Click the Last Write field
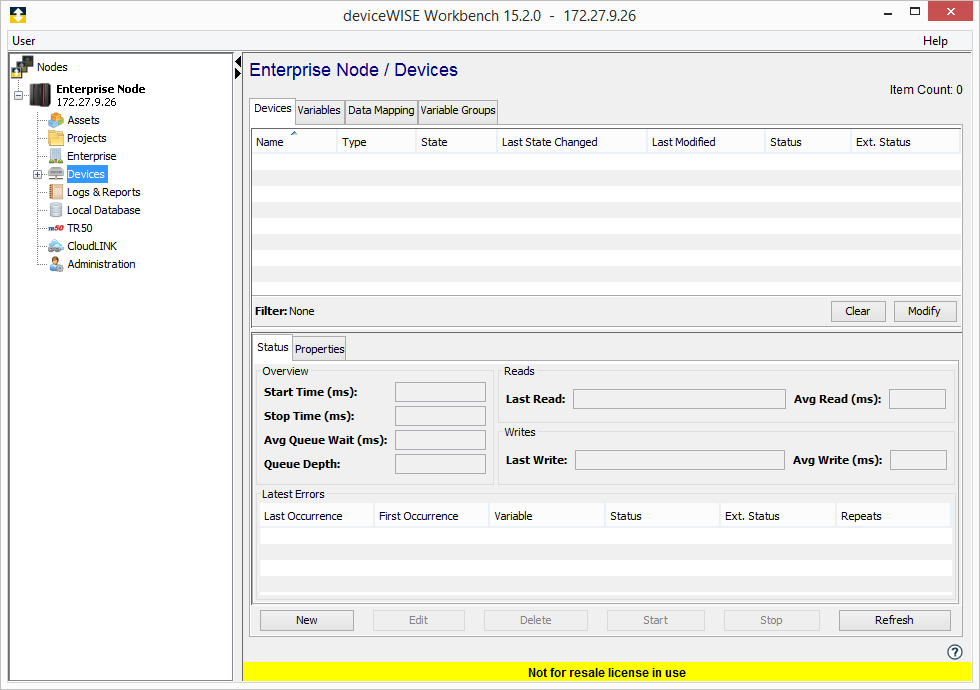Image resolution: width=980 pixels, height=690 pixels. click(x=679, y=460)
